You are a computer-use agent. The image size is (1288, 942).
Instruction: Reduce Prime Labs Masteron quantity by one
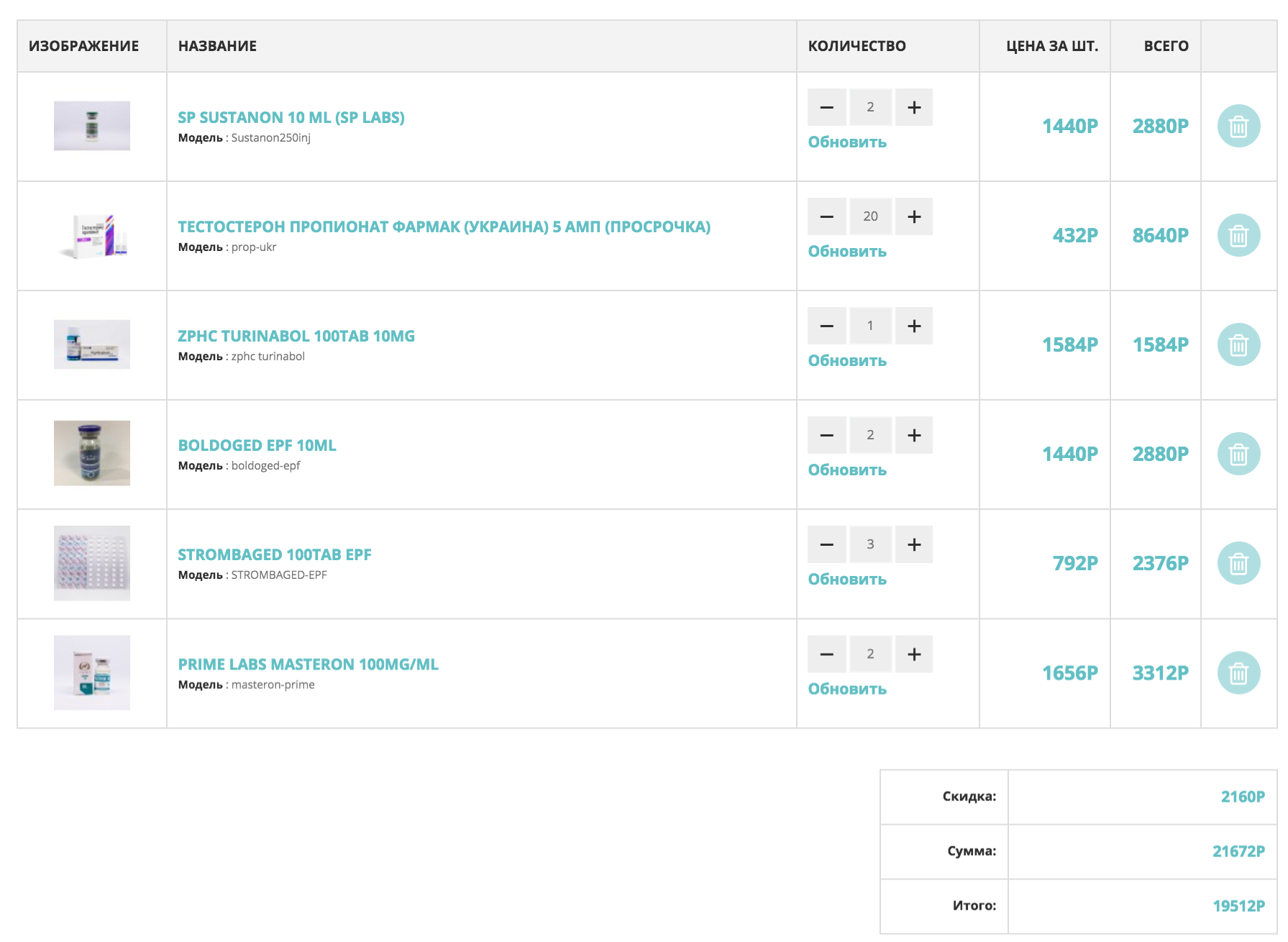827,654
